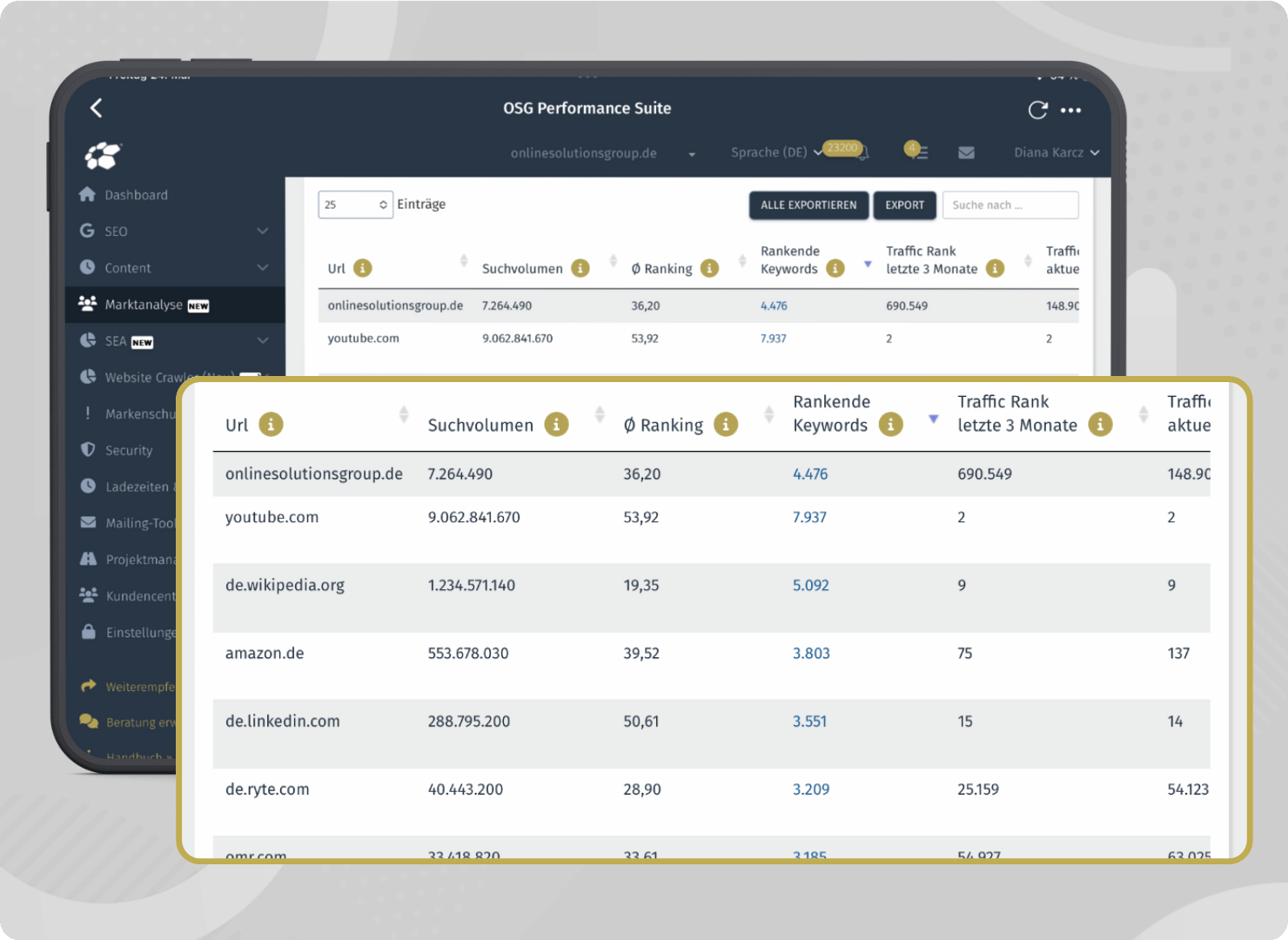1288x940 pixels.
Task: Click Traffic Rank value 25.159
Action: coord(978,789)
